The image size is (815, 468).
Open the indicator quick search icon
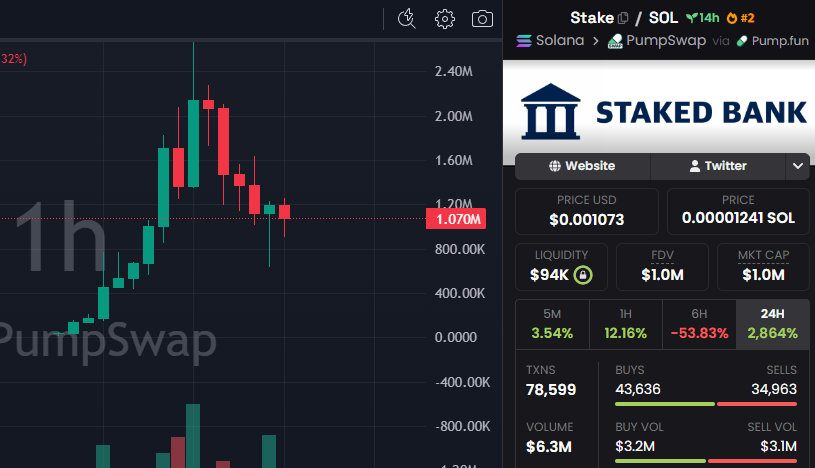click(406, 19)
